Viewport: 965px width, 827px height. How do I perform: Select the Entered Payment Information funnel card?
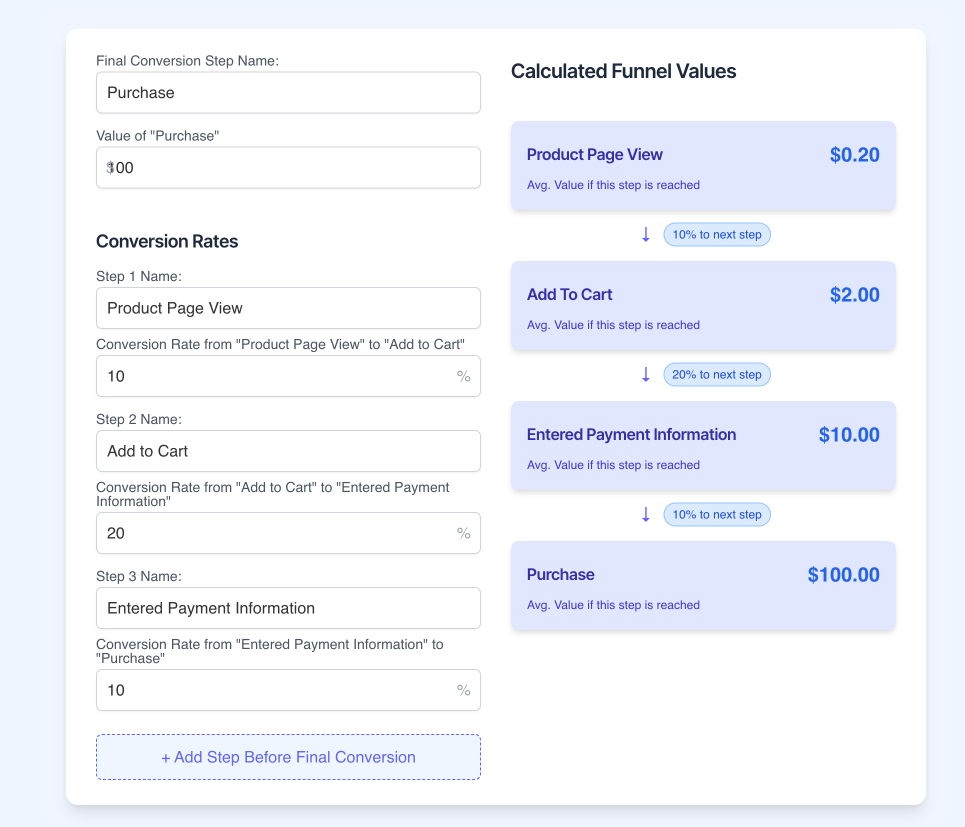click(x=703, y=446)
